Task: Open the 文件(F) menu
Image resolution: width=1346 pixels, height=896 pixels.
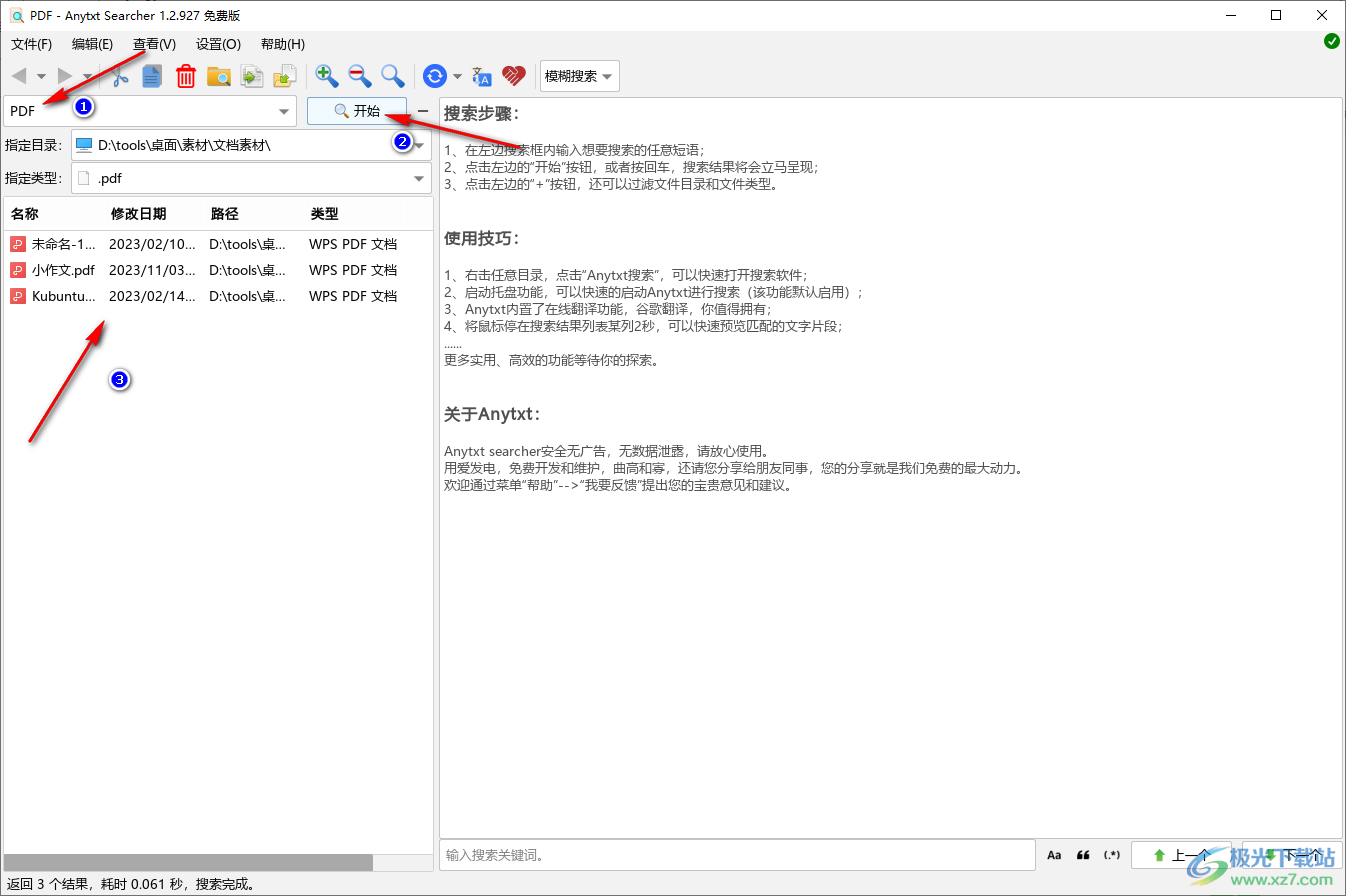Action: 31,44
